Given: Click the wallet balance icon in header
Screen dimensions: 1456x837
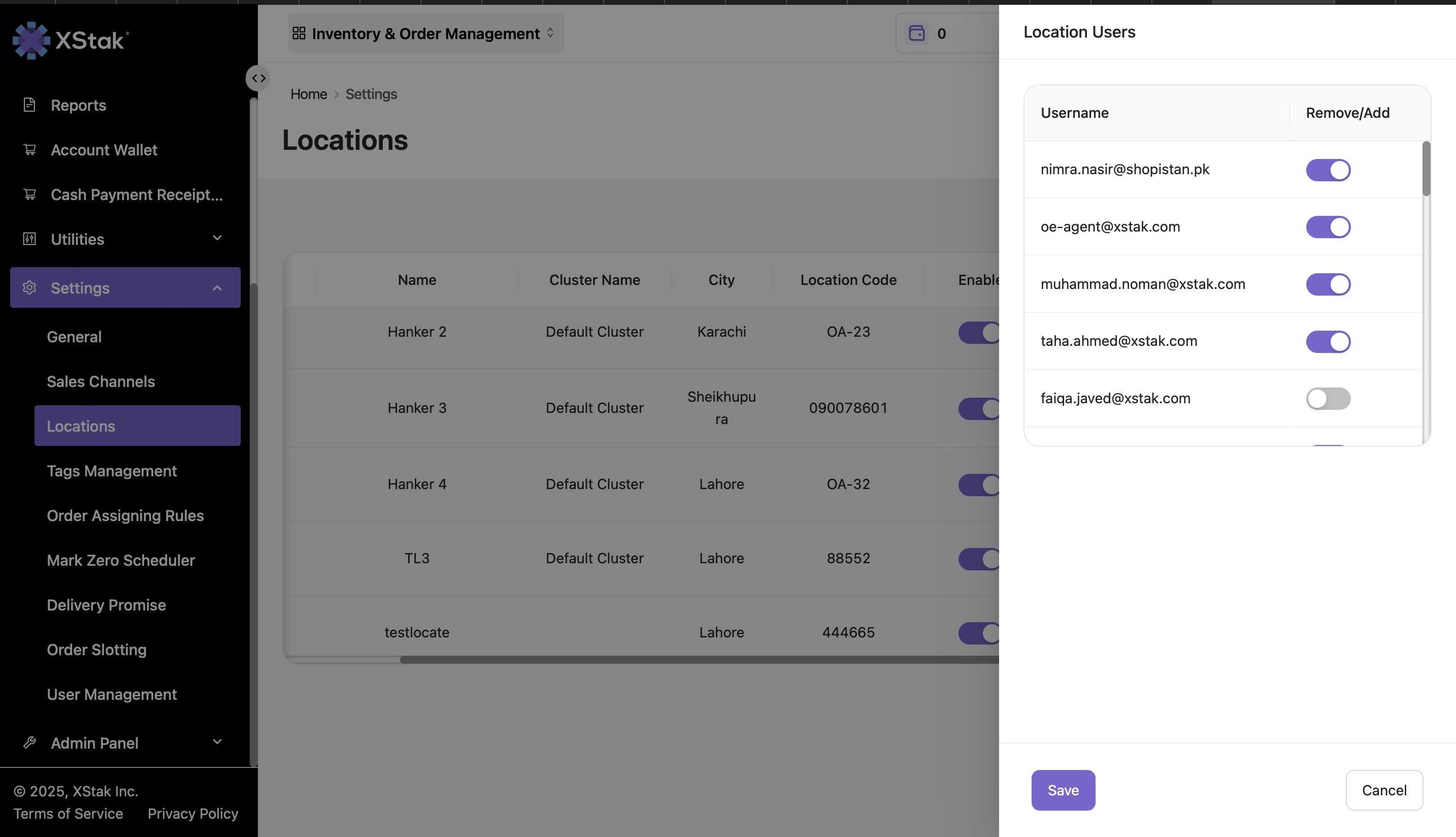Looking at the screenshot, I should point(916,34).
